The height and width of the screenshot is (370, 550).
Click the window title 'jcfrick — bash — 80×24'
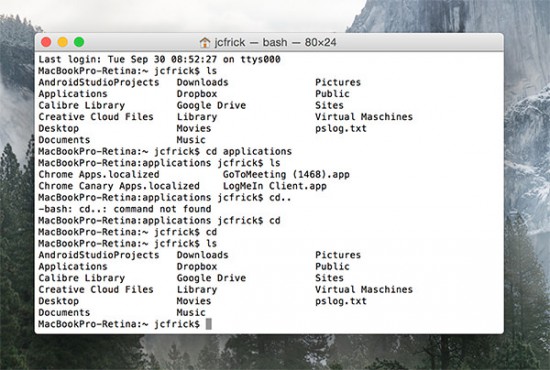(x=275, y=42)
